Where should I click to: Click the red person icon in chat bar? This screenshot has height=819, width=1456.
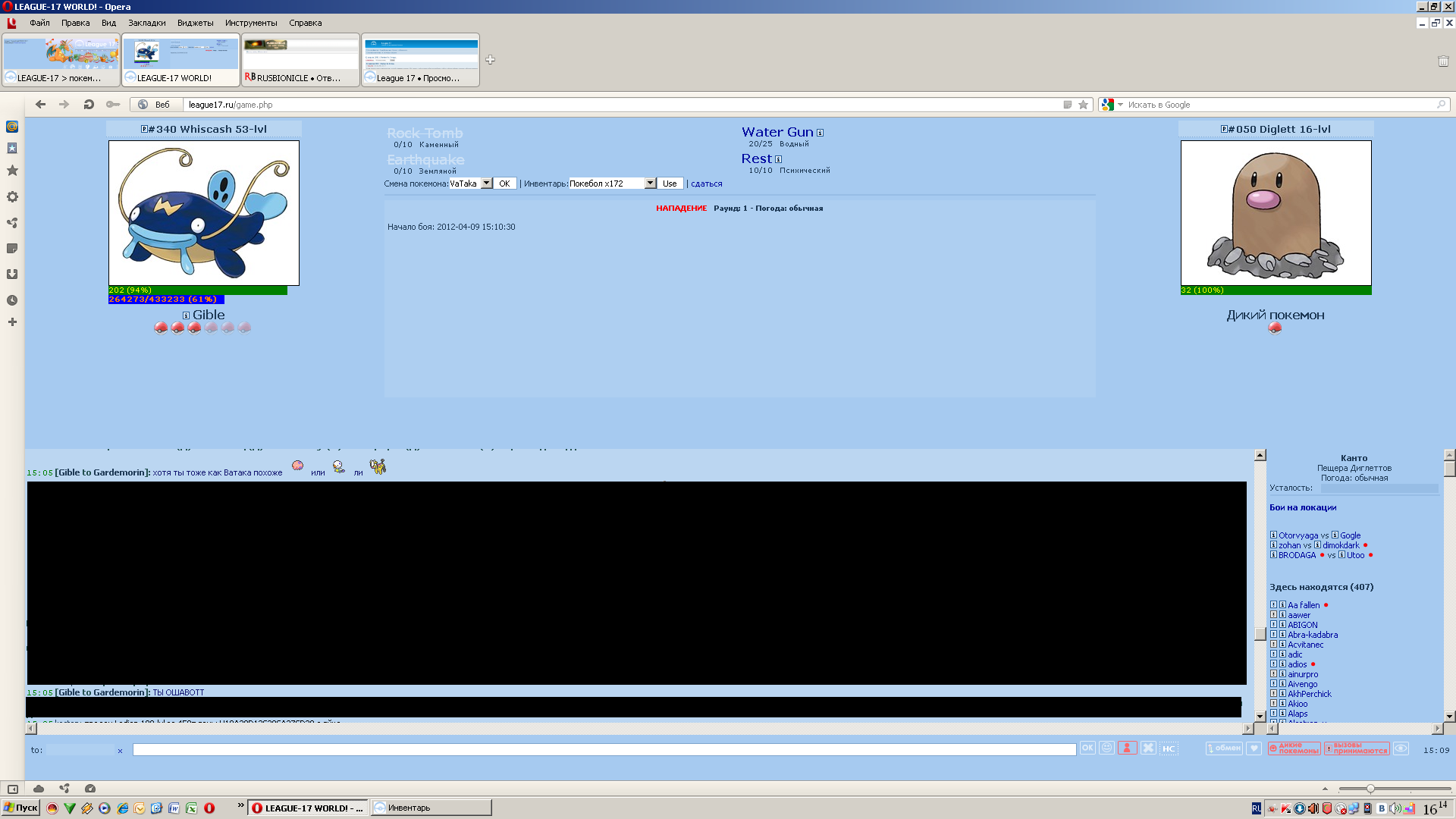click(1127, 748)
